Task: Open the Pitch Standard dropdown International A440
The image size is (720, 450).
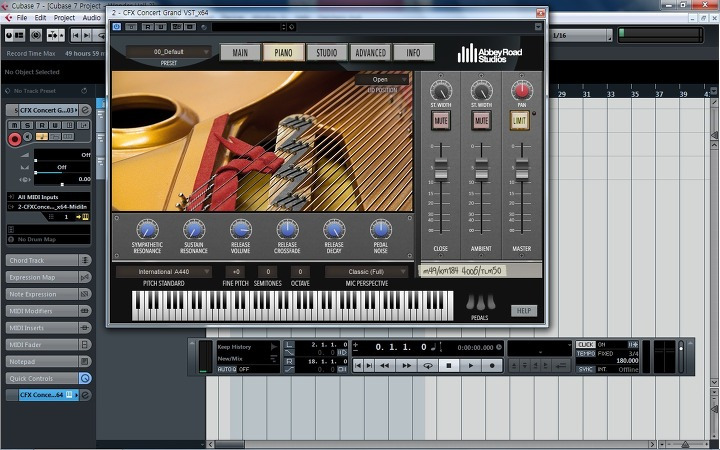Action: tap(163, 271)
